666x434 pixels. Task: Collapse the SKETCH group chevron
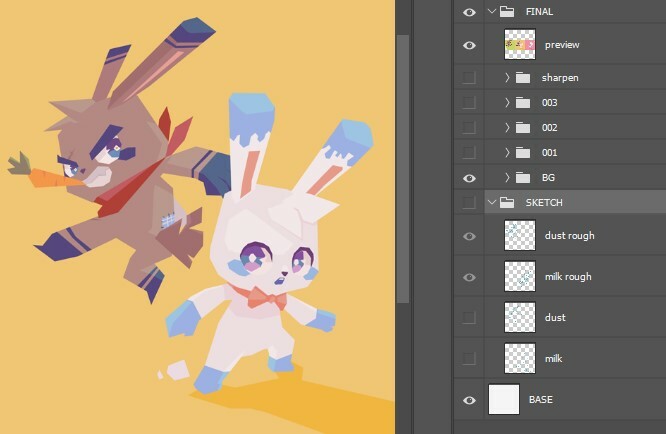coord(492,203)
